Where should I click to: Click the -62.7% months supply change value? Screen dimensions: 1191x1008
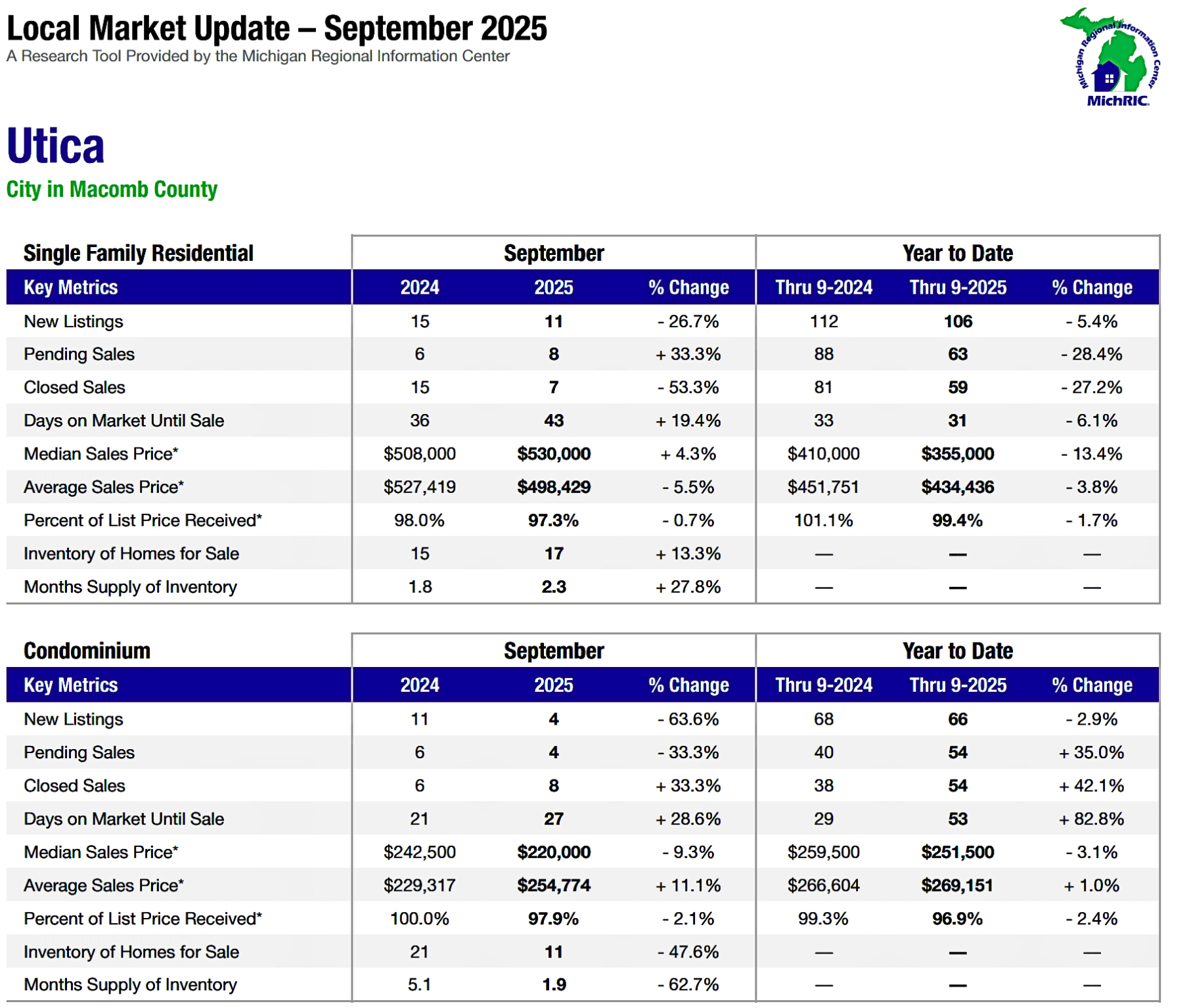(688, 984)
